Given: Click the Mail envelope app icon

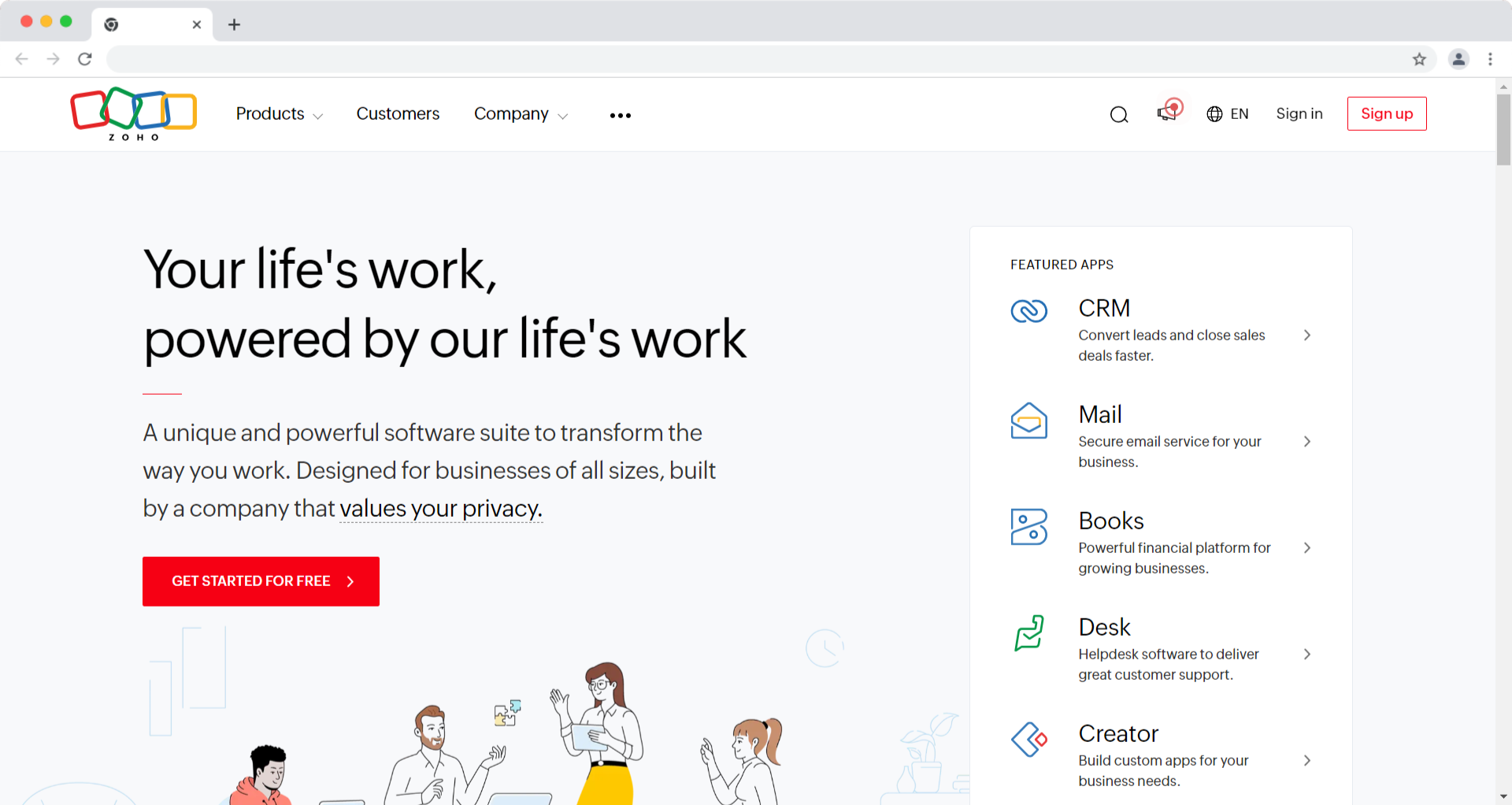Looking at the screenshot, I should [x=1029, y=421].
